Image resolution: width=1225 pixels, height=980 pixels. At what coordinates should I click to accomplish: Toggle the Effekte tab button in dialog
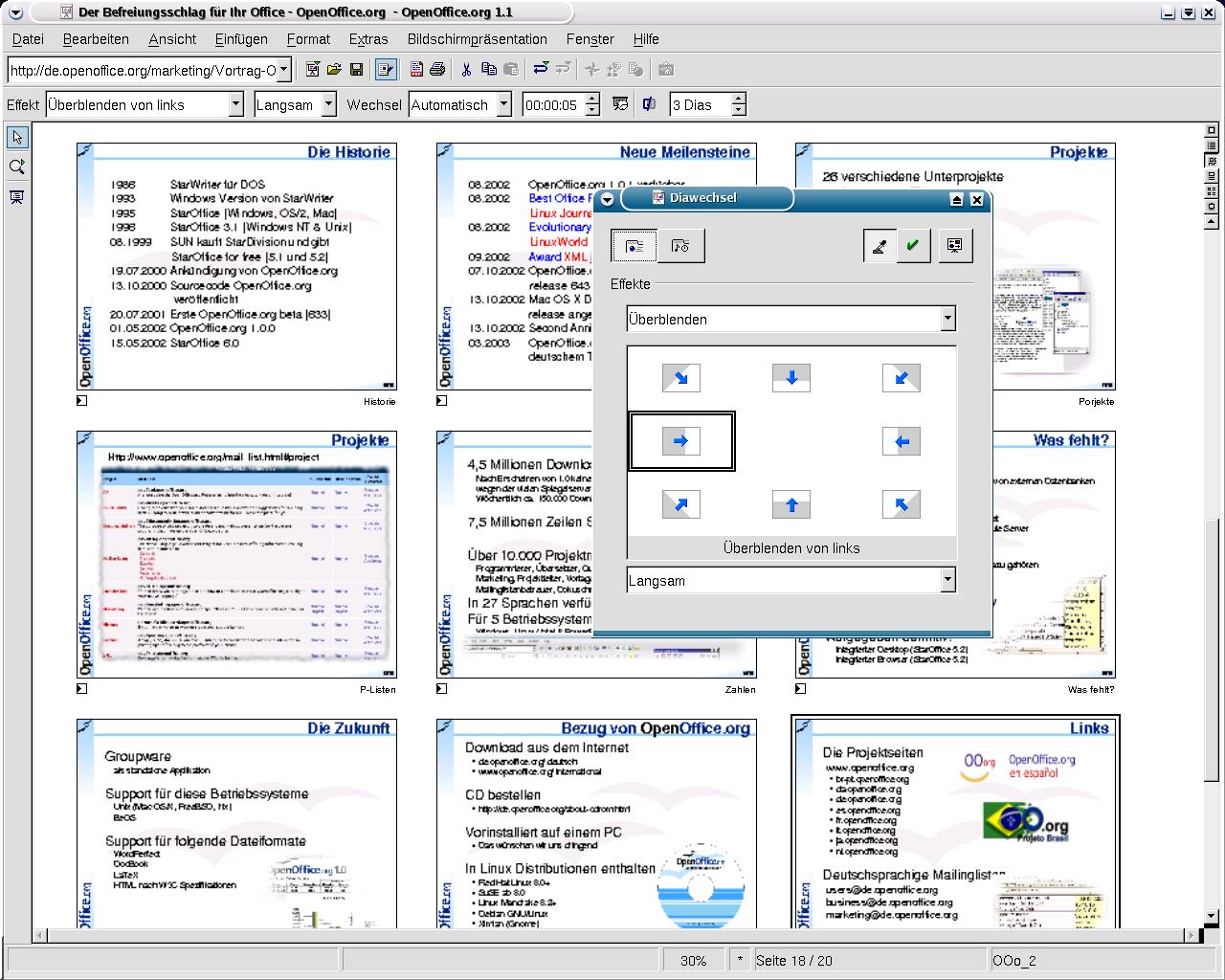point(634,246)
